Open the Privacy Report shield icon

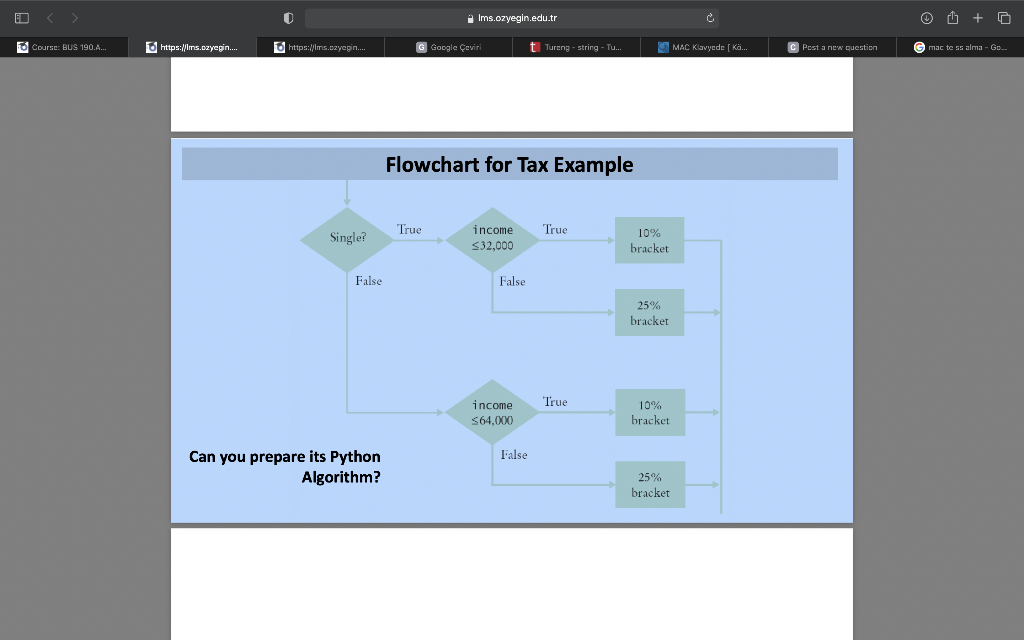287,17
